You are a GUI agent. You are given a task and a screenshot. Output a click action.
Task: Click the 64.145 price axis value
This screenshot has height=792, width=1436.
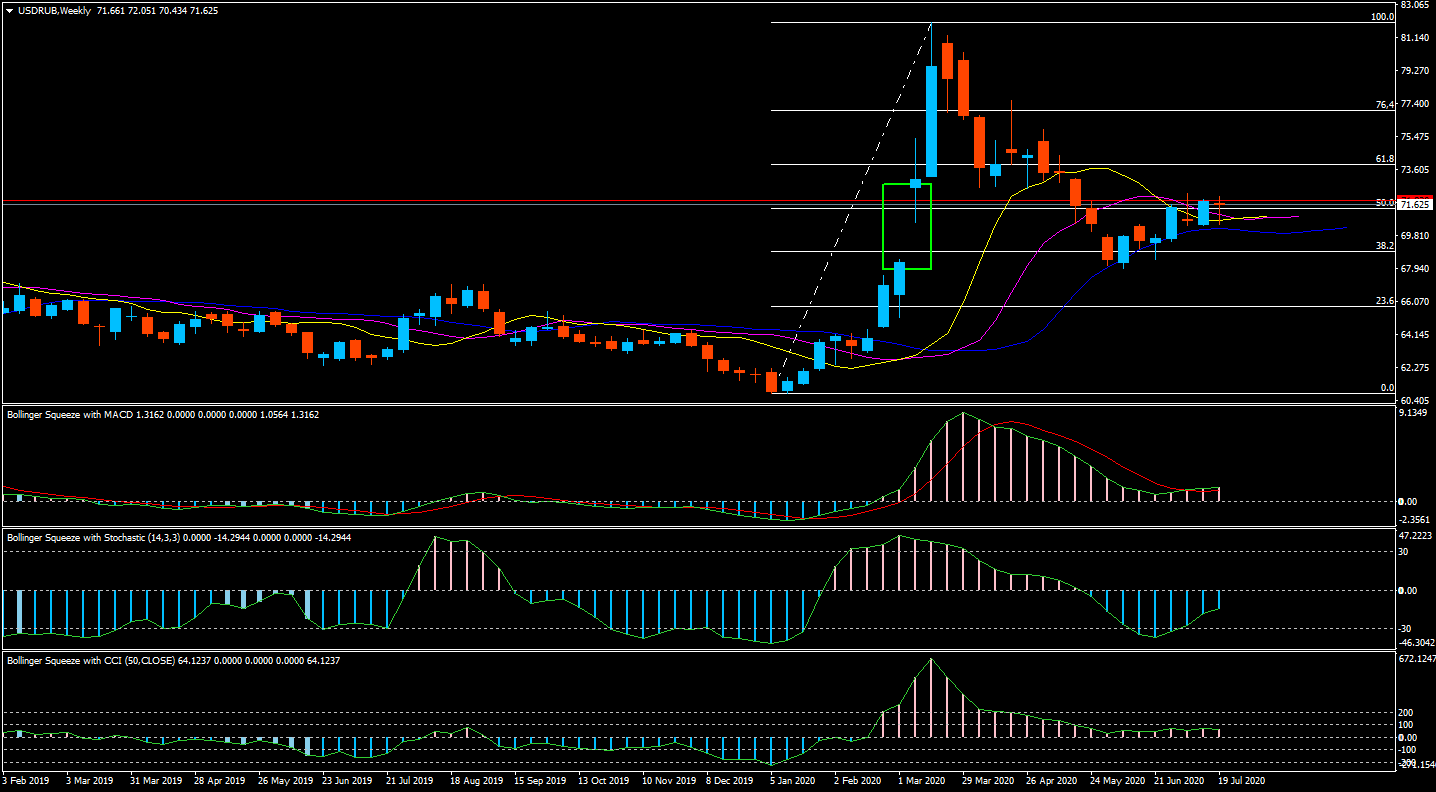pyautogui.click(x=1414, y=334)
